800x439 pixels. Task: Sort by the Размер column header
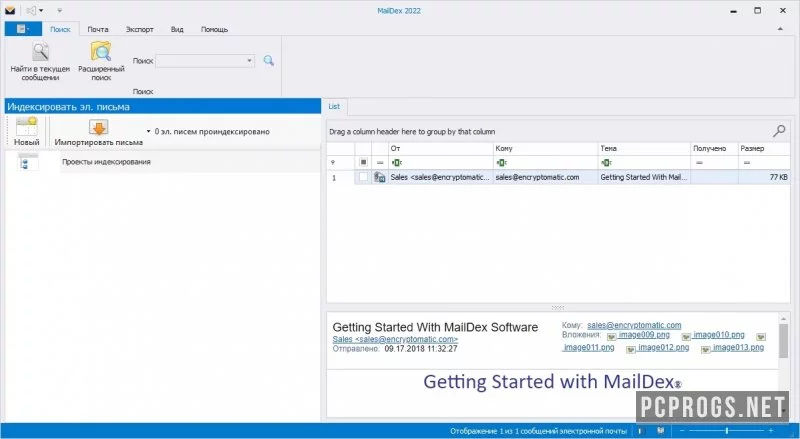(763, 149)
